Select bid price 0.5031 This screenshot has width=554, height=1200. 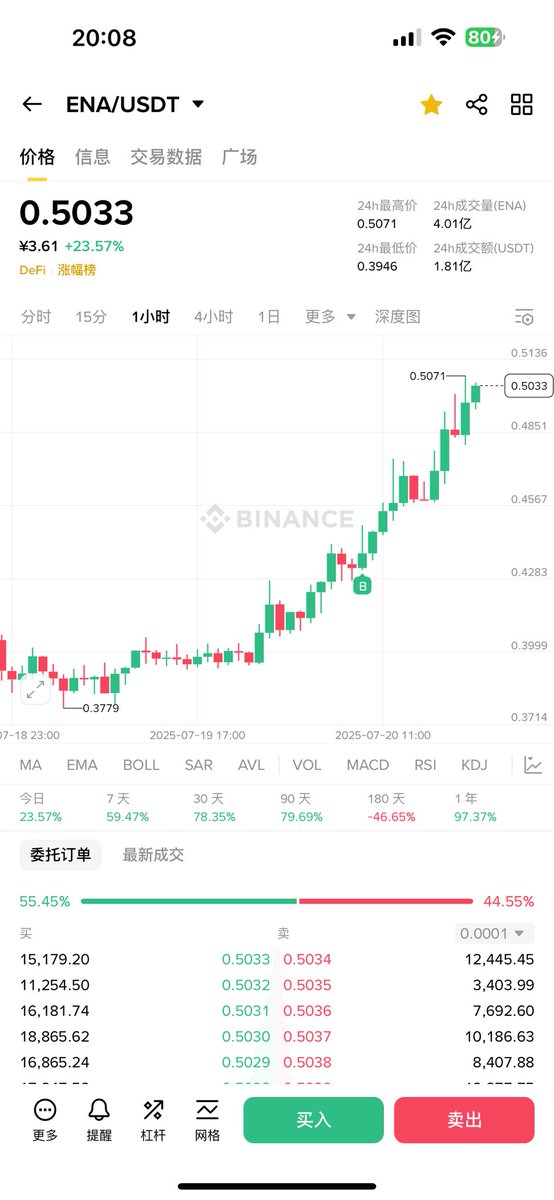coord(246,1011)
